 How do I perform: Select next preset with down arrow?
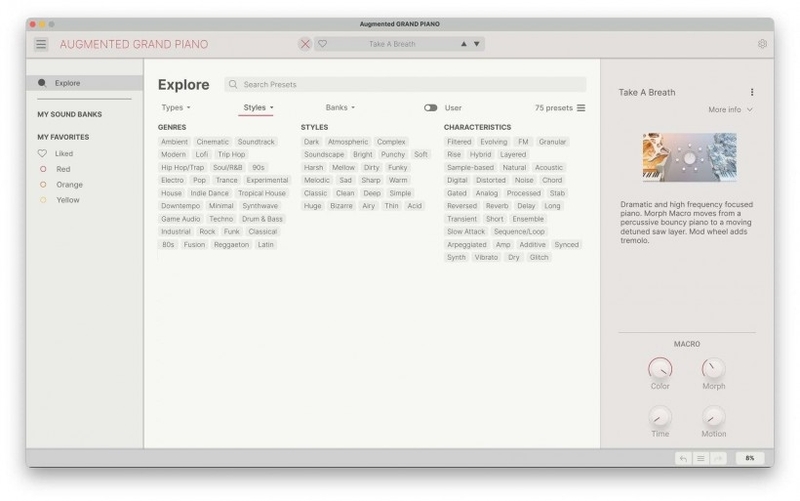tap(477, 44)
